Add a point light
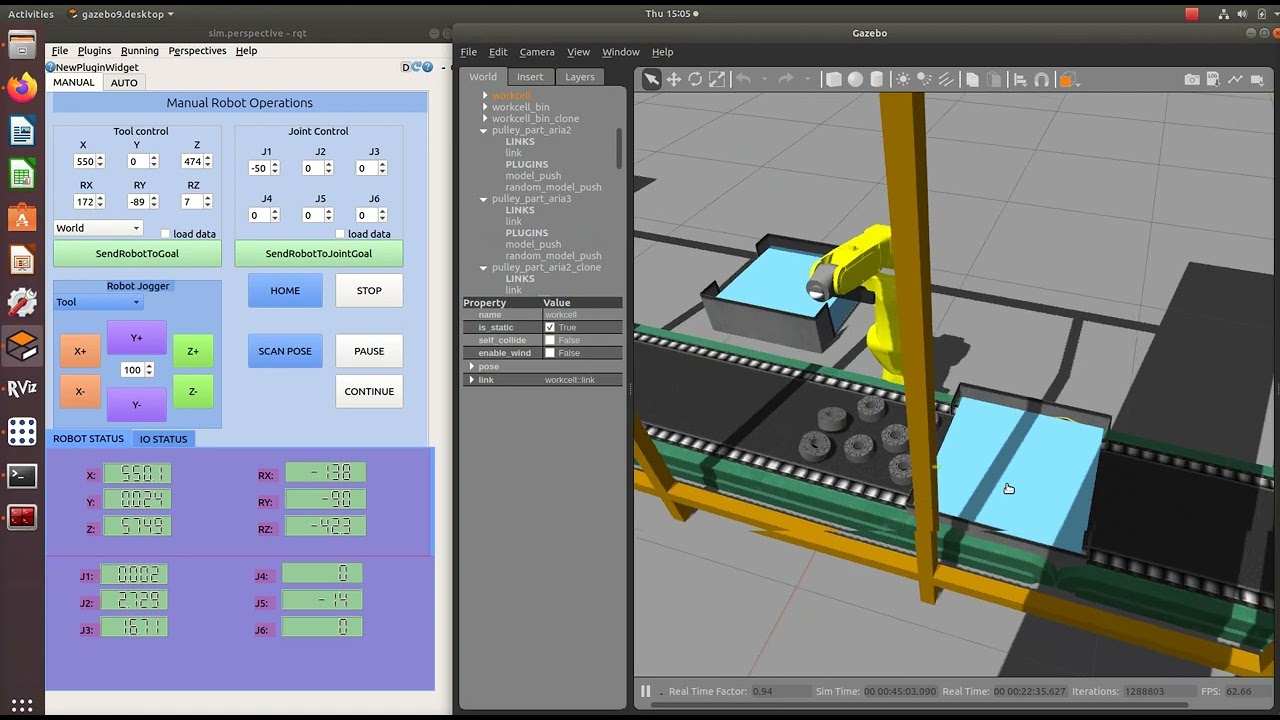The image size is (1280, 720). point(903,80)
